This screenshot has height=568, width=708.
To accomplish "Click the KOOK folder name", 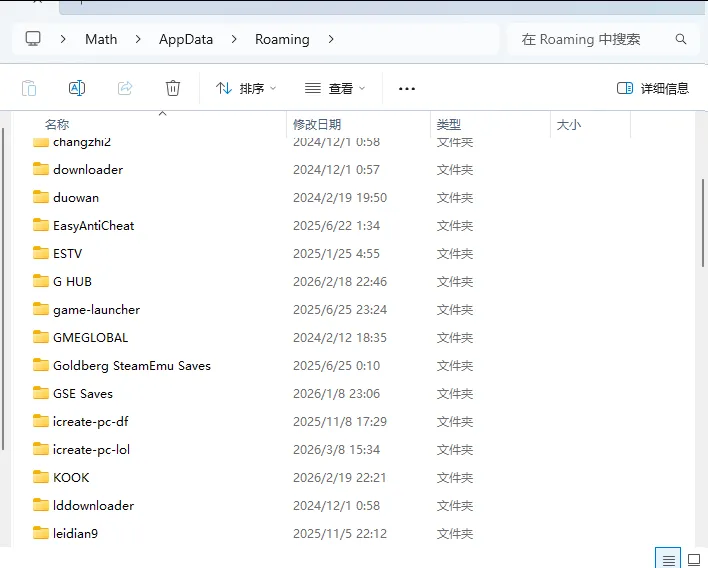I will [71, 478].
